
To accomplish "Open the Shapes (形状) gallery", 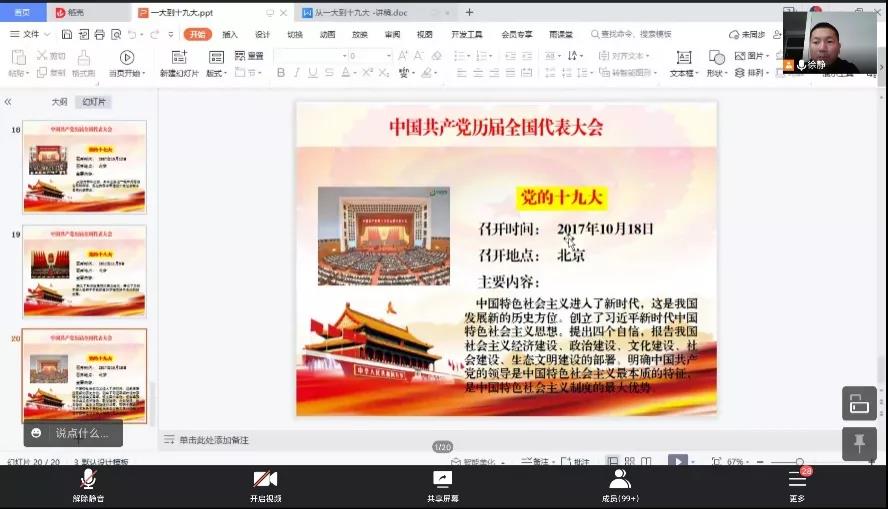I will pyautogui.click(x=717, y=63).
